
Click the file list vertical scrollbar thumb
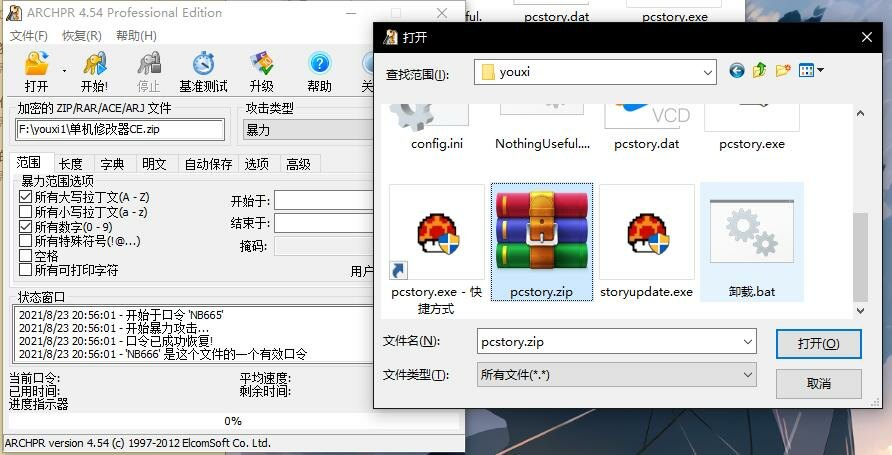tap(861, 257)
